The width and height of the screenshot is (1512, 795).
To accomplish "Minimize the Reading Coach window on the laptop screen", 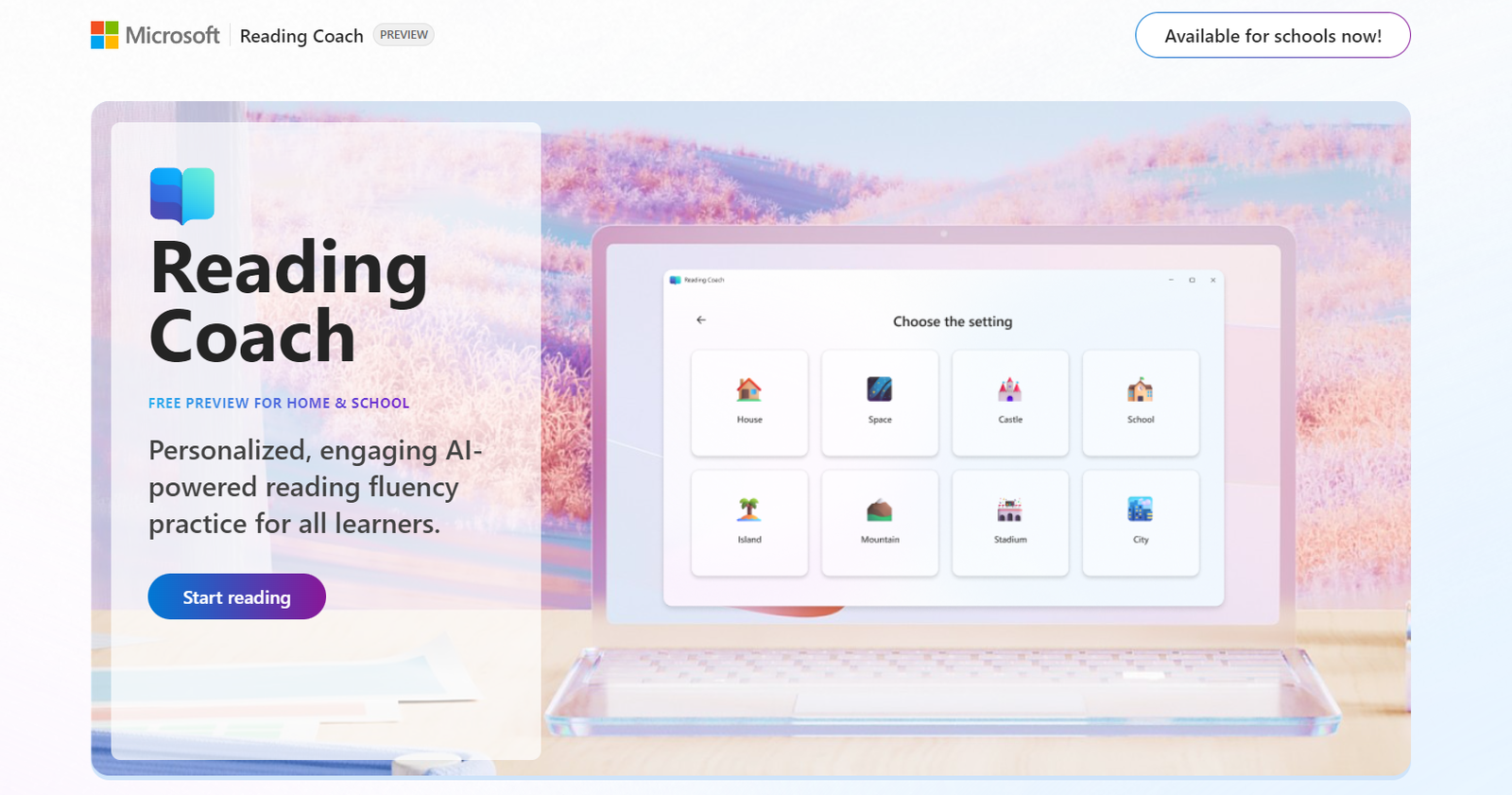I will pos(1171,280).
